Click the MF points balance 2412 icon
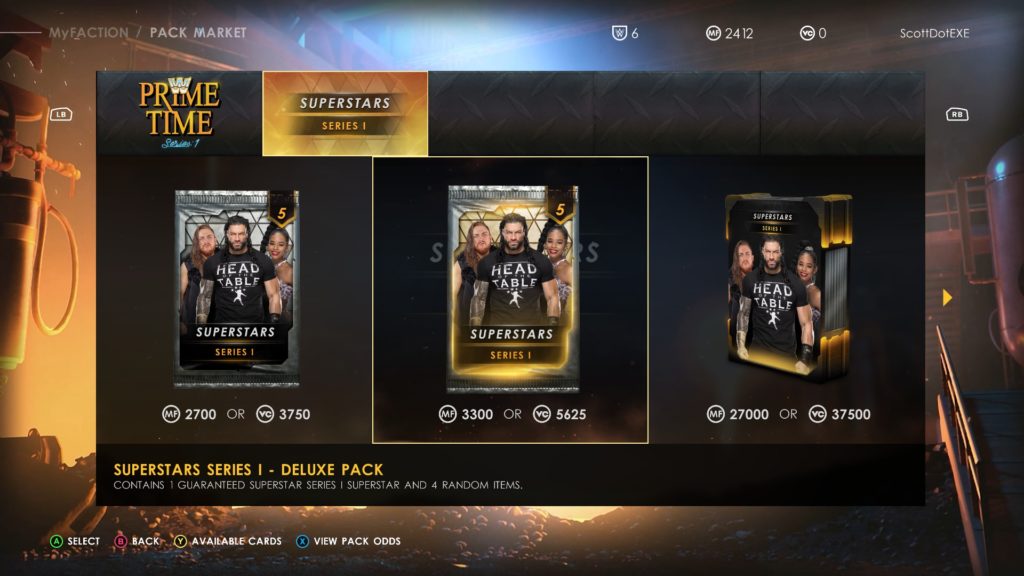 point(713,33)
